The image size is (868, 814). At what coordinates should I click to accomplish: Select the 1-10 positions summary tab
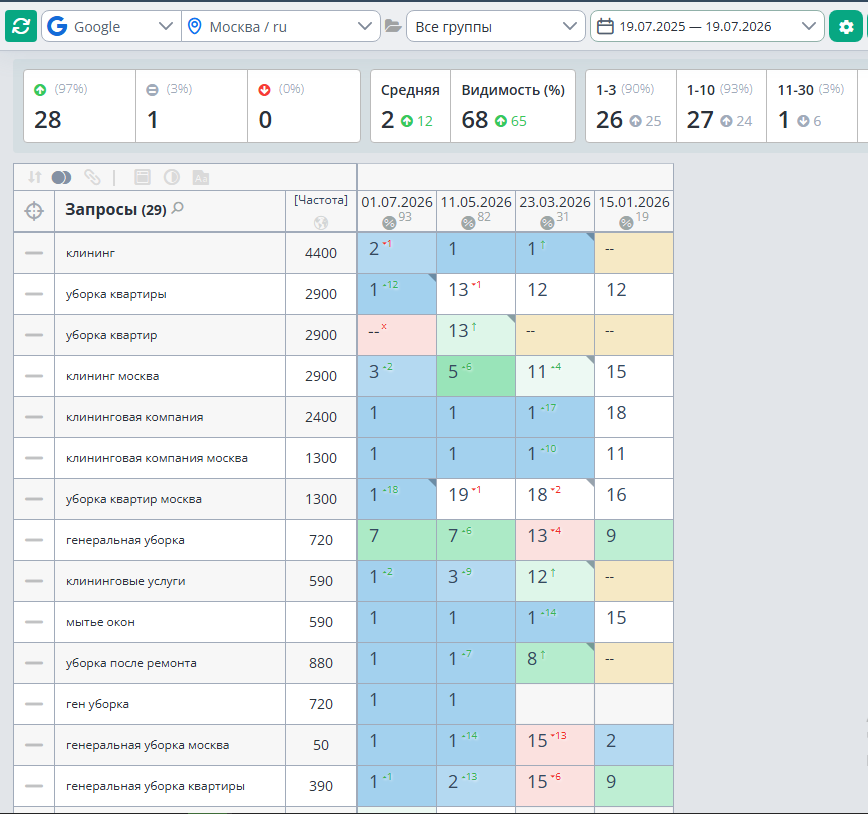click(721, 106)
